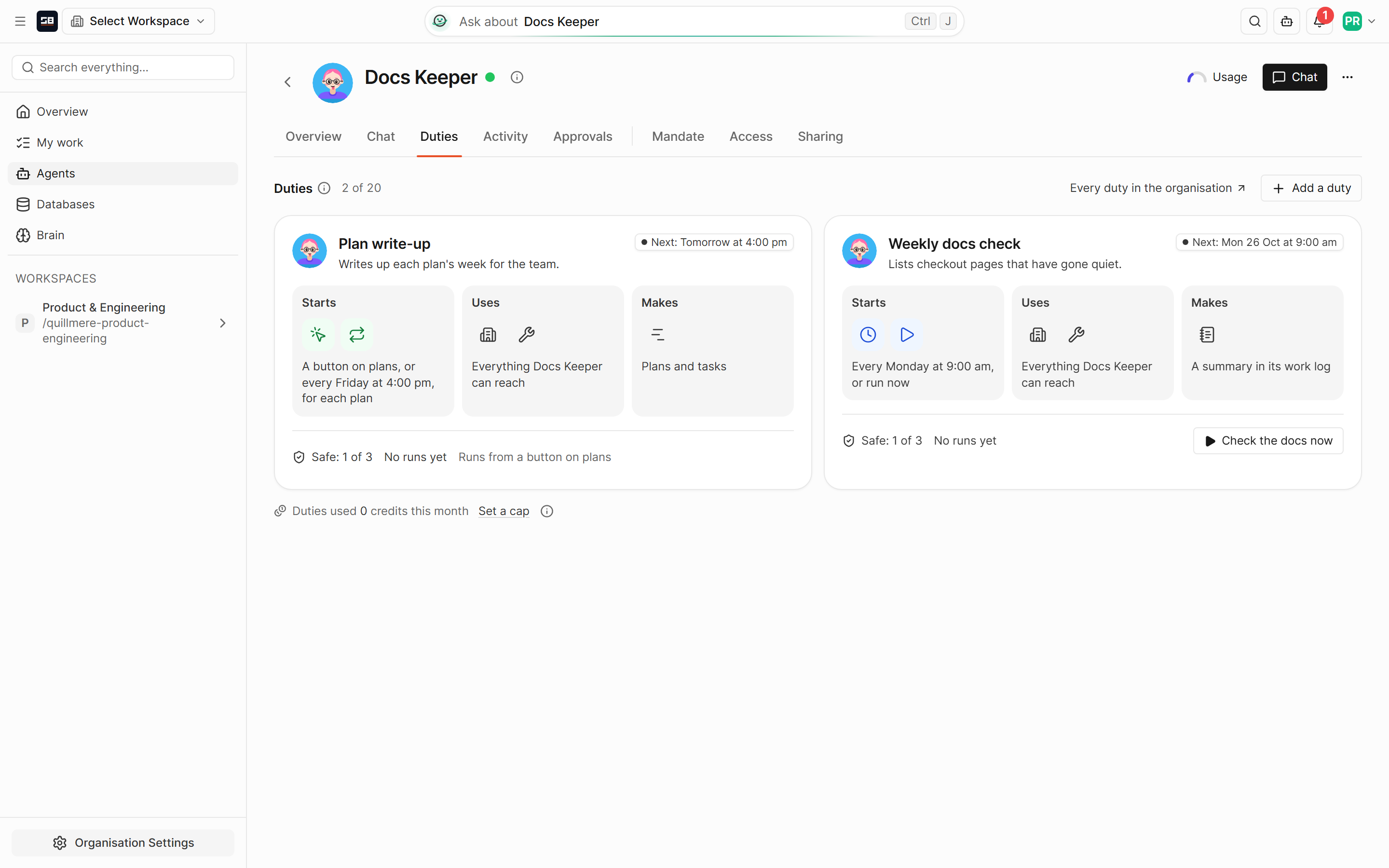Screen dimensions: 1389x868
Task: Toggle the hamburger sidebar menu
Action: (20, 21)
